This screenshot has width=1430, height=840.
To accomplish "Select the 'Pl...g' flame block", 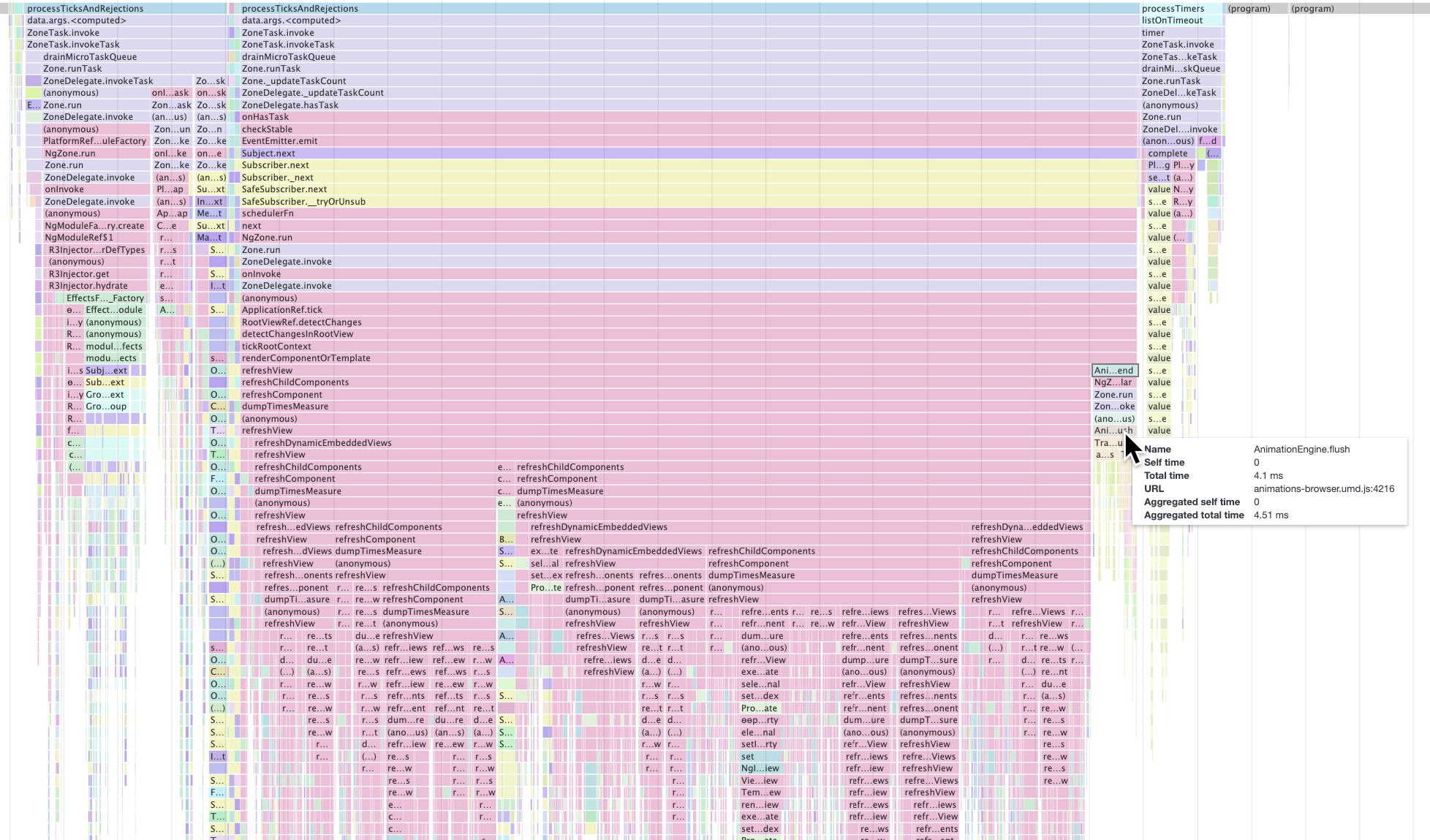I will pos(1159,165).
